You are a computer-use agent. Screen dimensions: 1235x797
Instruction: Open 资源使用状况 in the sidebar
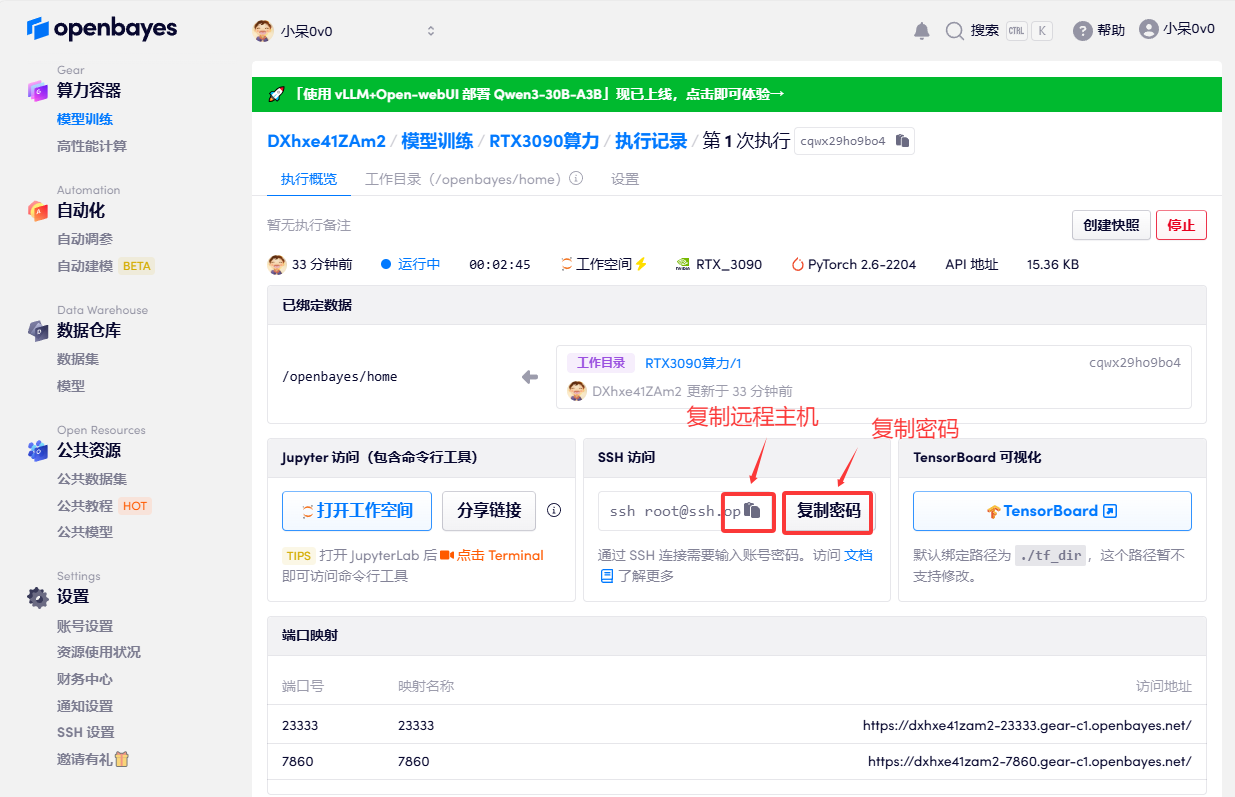pyautogui.click(x=99, y=652)
